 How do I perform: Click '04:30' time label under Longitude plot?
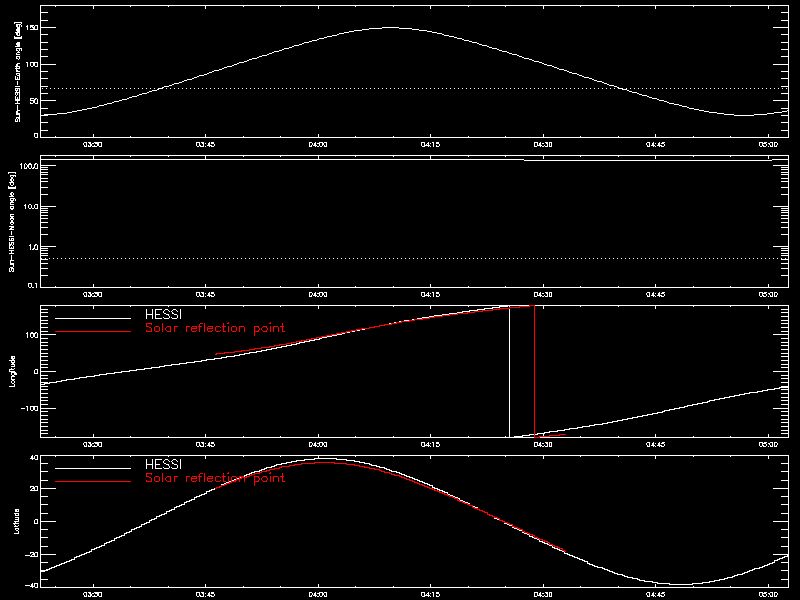pyautogui.click(x=543, y=445)
